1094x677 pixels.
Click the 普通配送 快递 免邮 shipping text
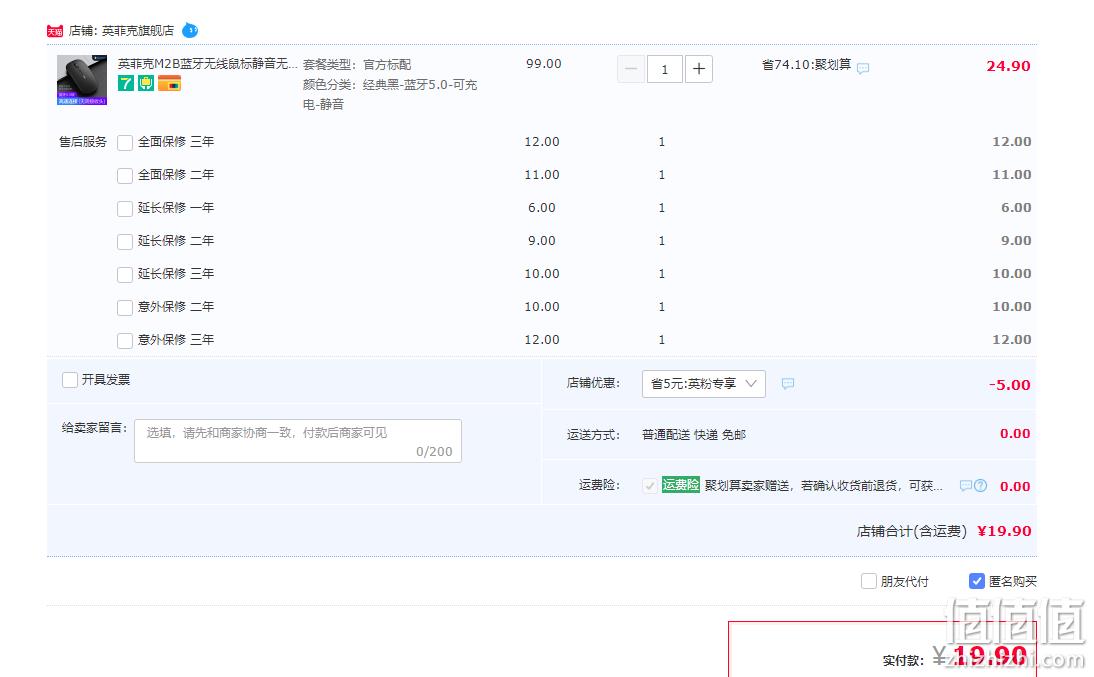coord(694,435)
